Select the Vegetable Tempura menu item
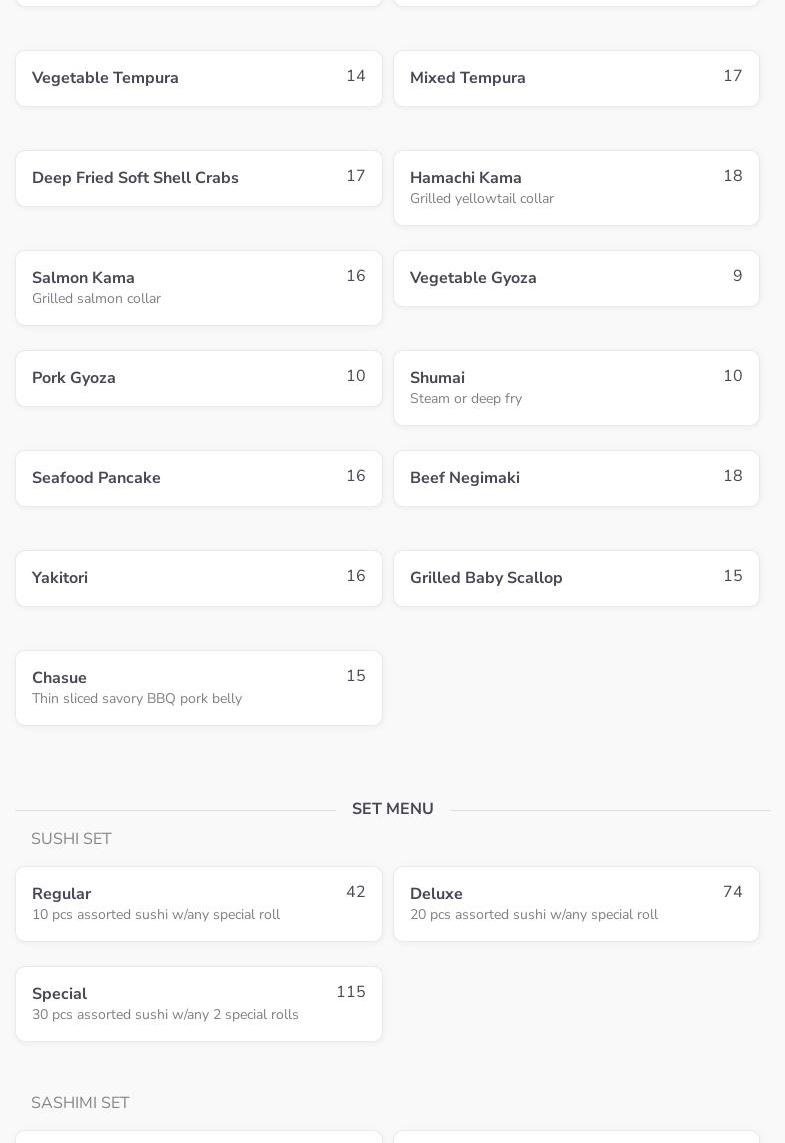This screenshot has height=1143, width=785. (x=198, y=78)
